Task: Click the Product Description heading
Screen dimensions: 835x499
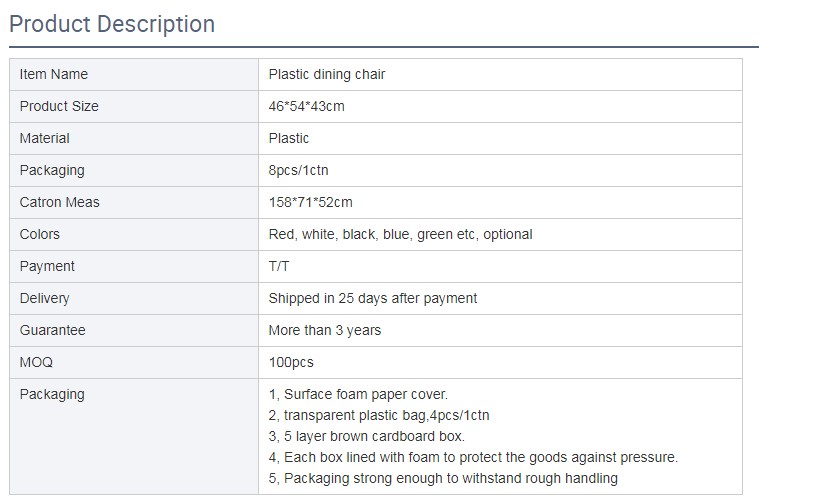Action: pyautogui.click(x=112, y=24)
